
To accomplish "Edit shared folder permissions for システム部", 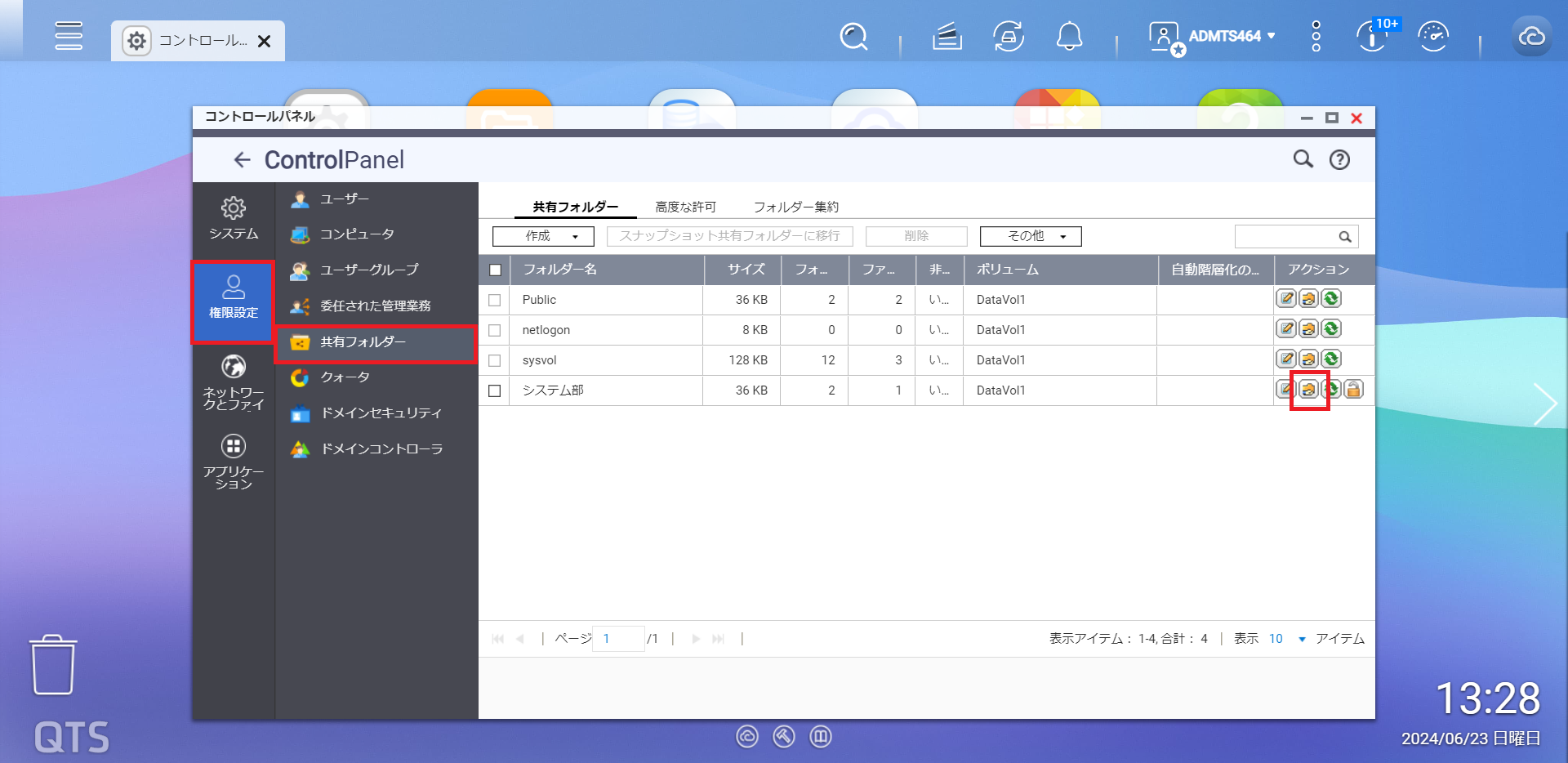I will (x=1308, y=390).
